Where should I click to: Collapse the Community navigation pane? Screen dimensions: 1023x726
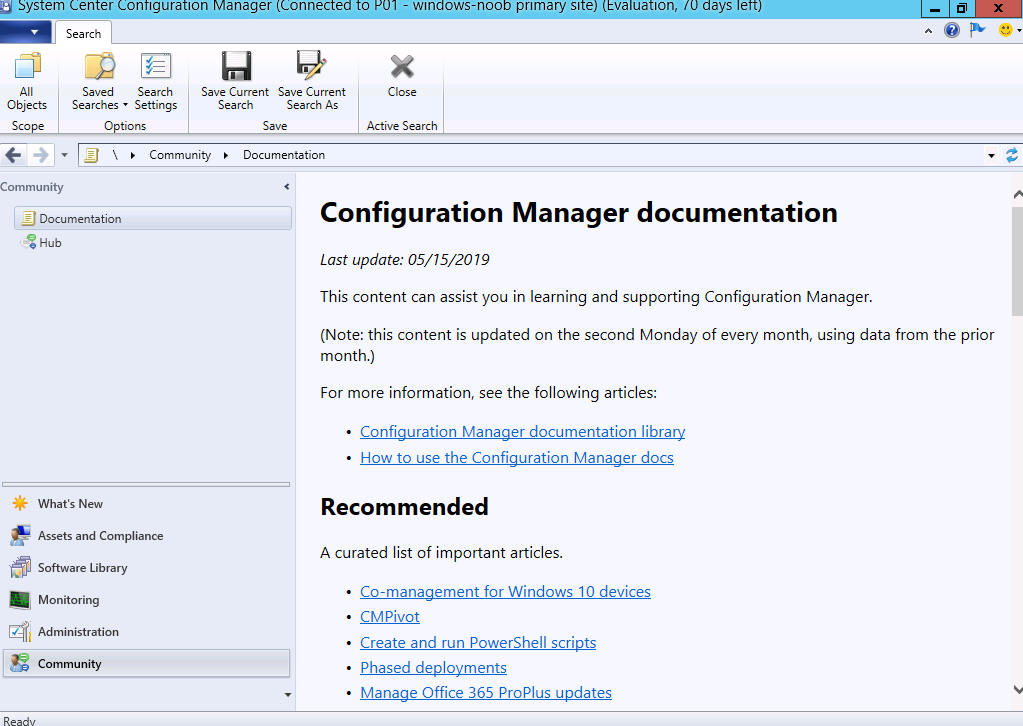(x=286, y=187)
